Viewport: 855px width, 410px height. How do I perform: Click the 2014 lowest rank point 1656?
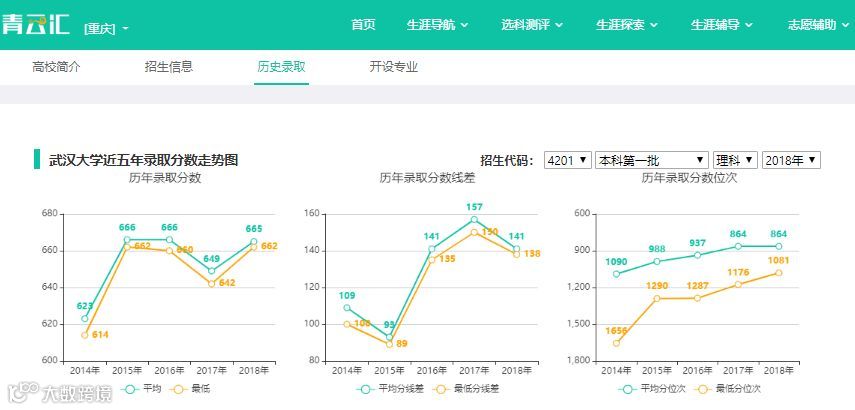pos(616,343)
